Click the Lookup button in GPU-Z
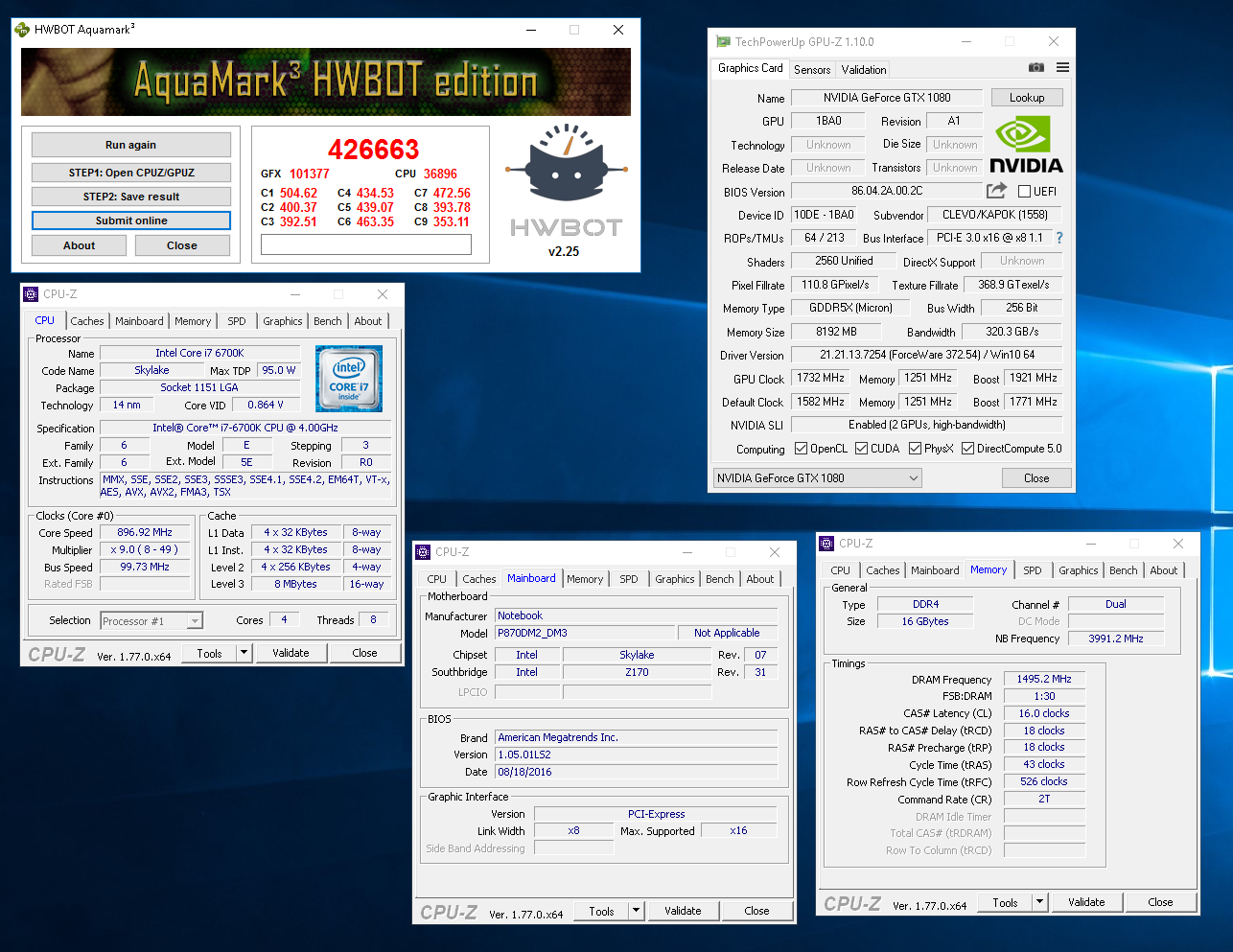Viewport: 1233px width, 952px height. point(1027,98)
